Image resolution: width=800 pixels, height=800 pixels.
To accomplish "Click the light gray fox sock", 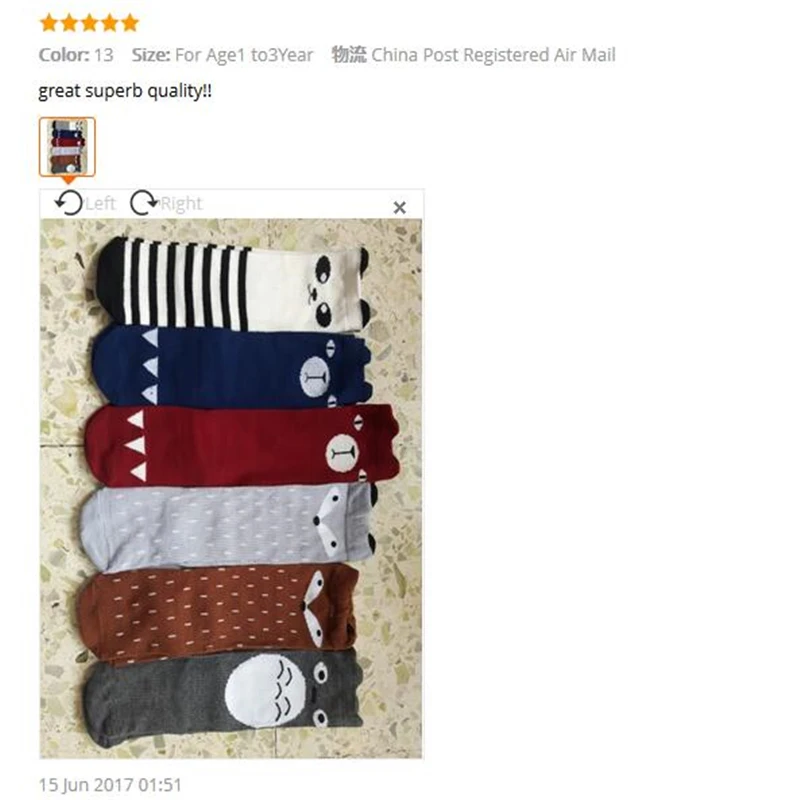I will click(229, 527).
